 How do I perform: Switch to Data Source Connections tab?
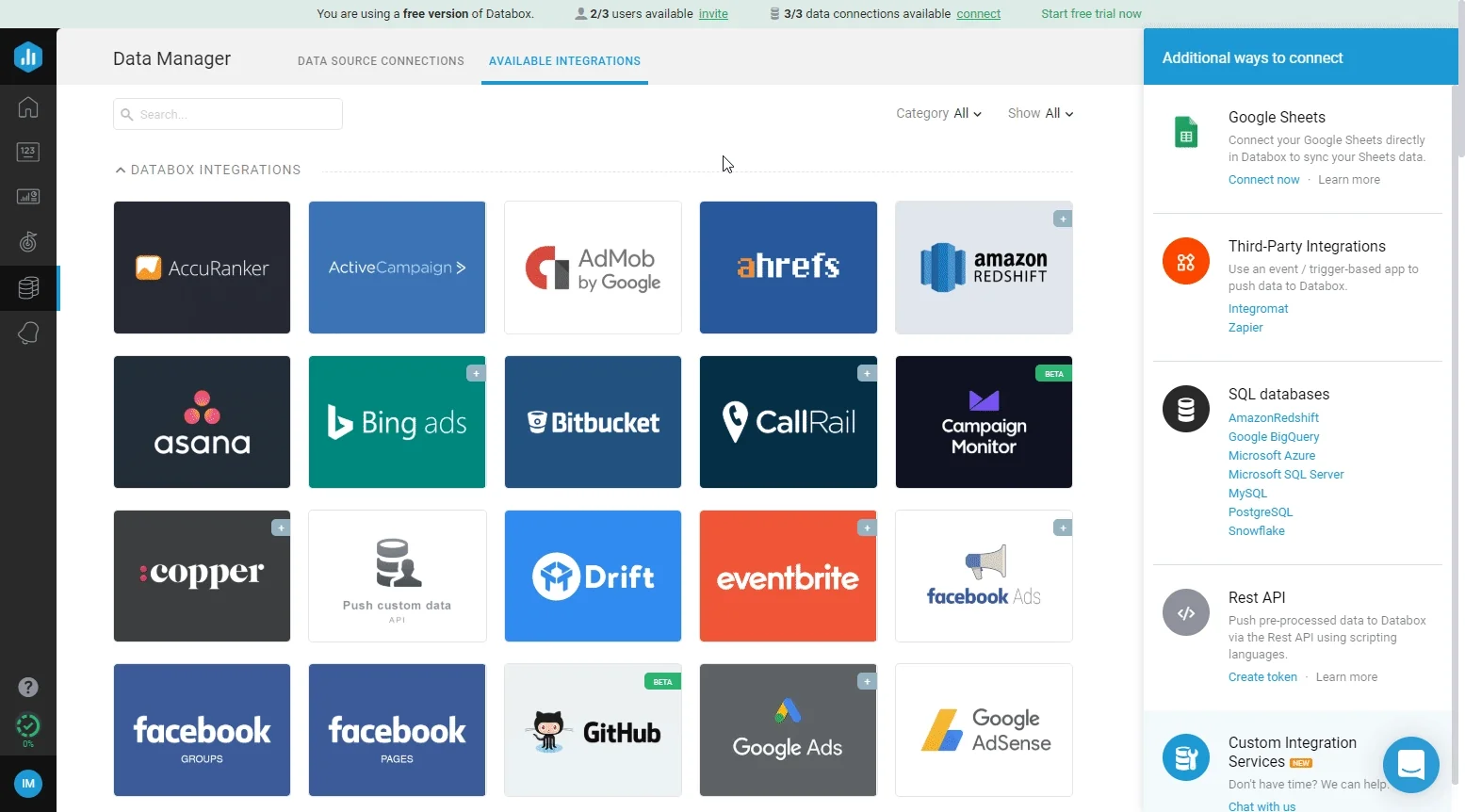[381, 61]
